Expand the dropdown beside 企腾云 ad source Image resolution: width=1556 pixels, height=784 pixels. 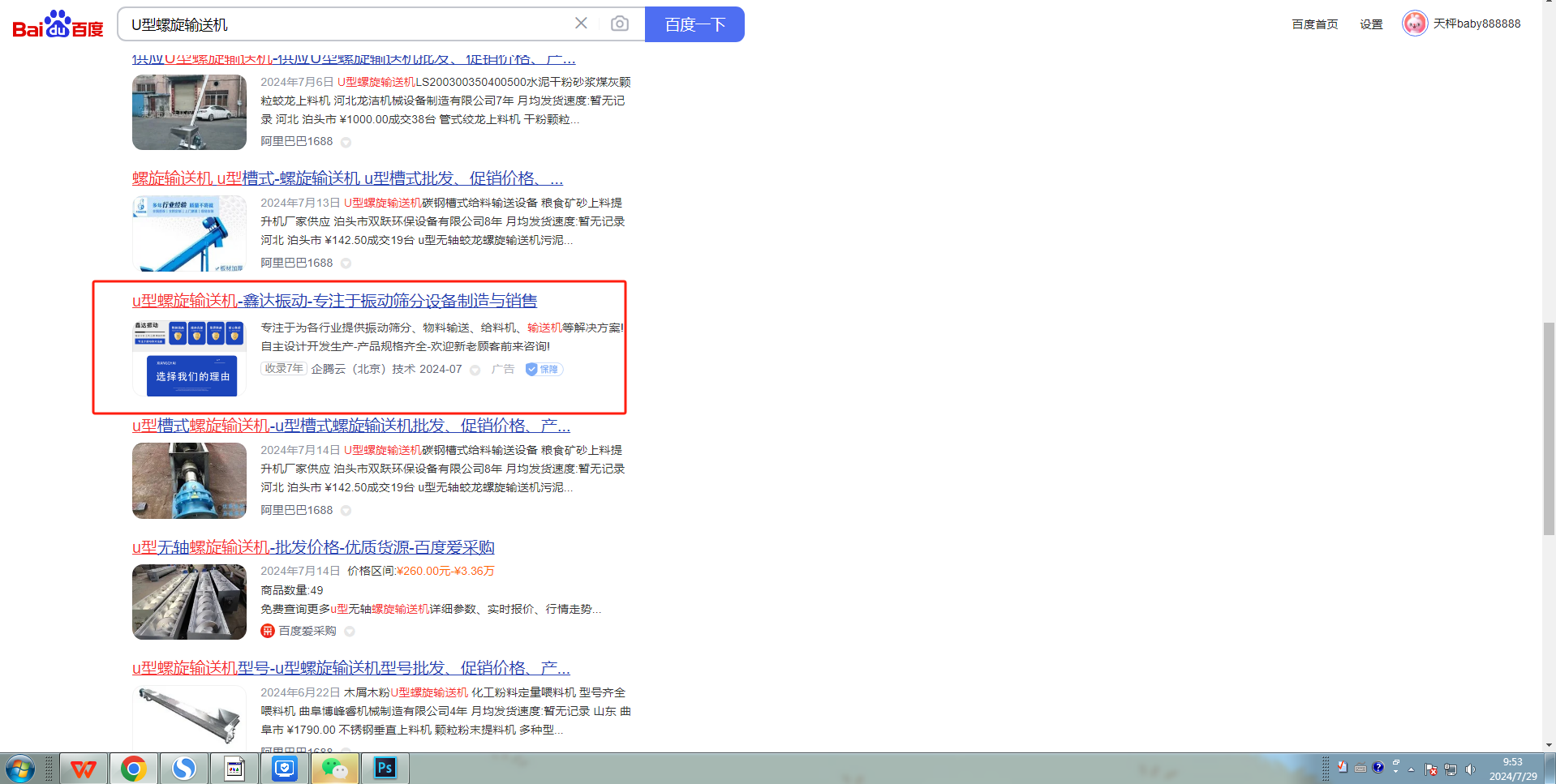coord(475,370)
